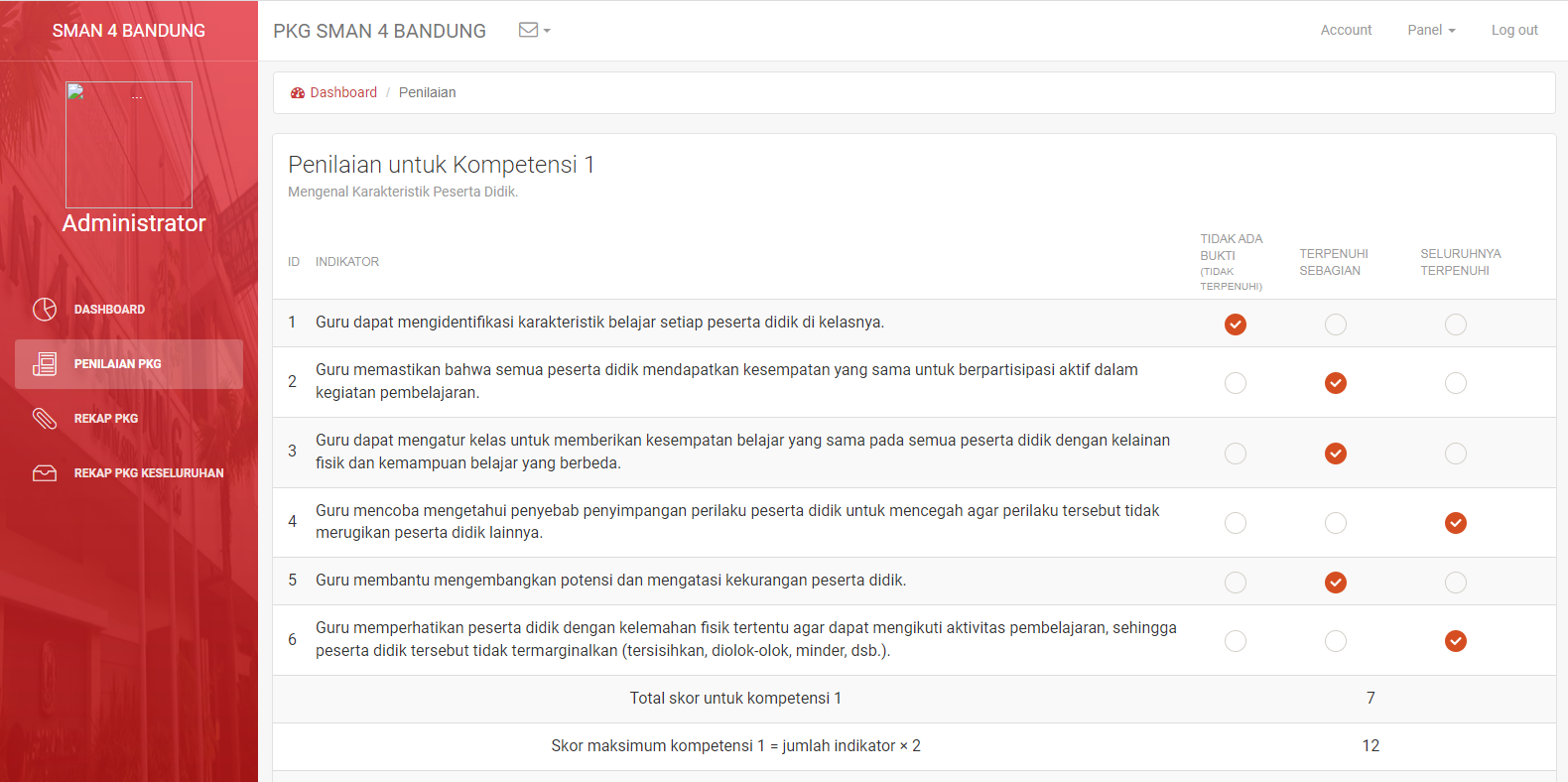Select 'Terpenuhi Sebagian' for indicator 3
Screen dimensions: 1568x782
point(1336,454)
